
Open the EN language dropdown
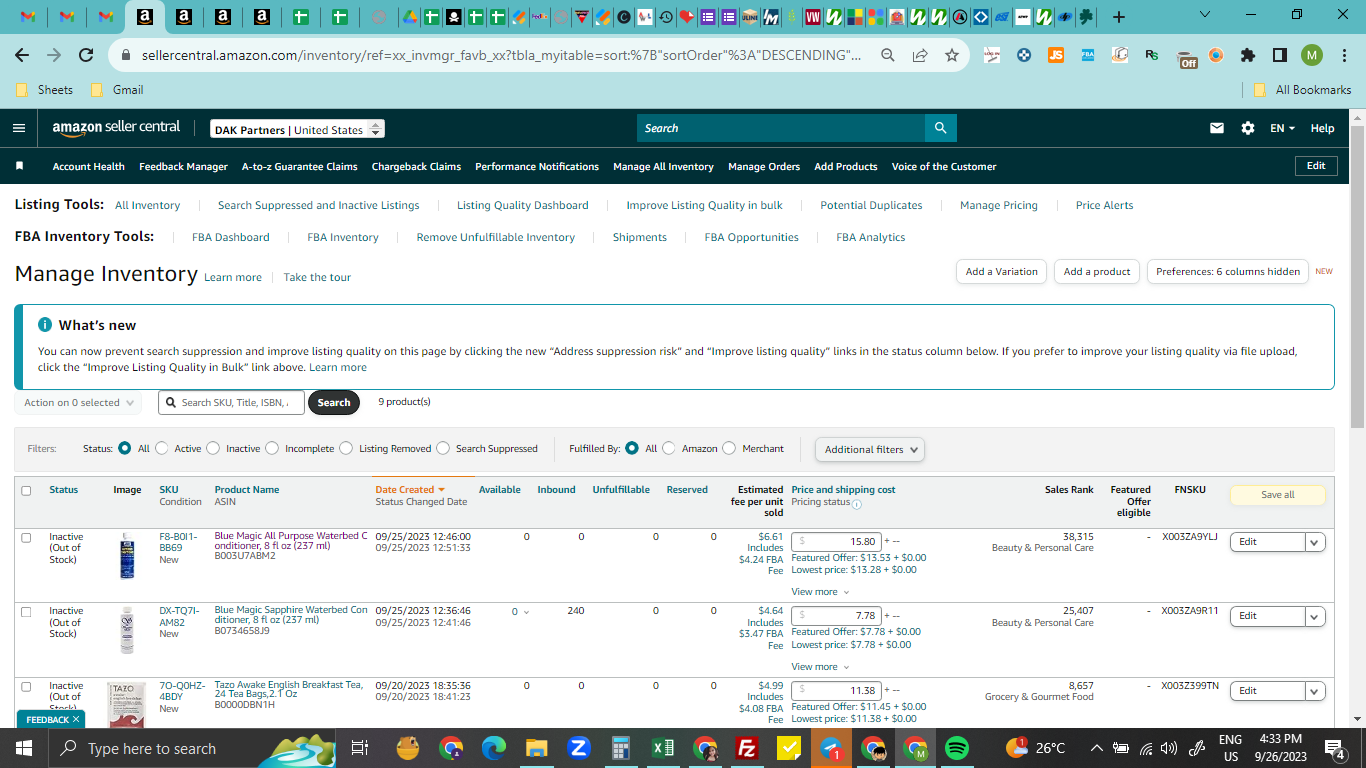(x=1283, y=128)
